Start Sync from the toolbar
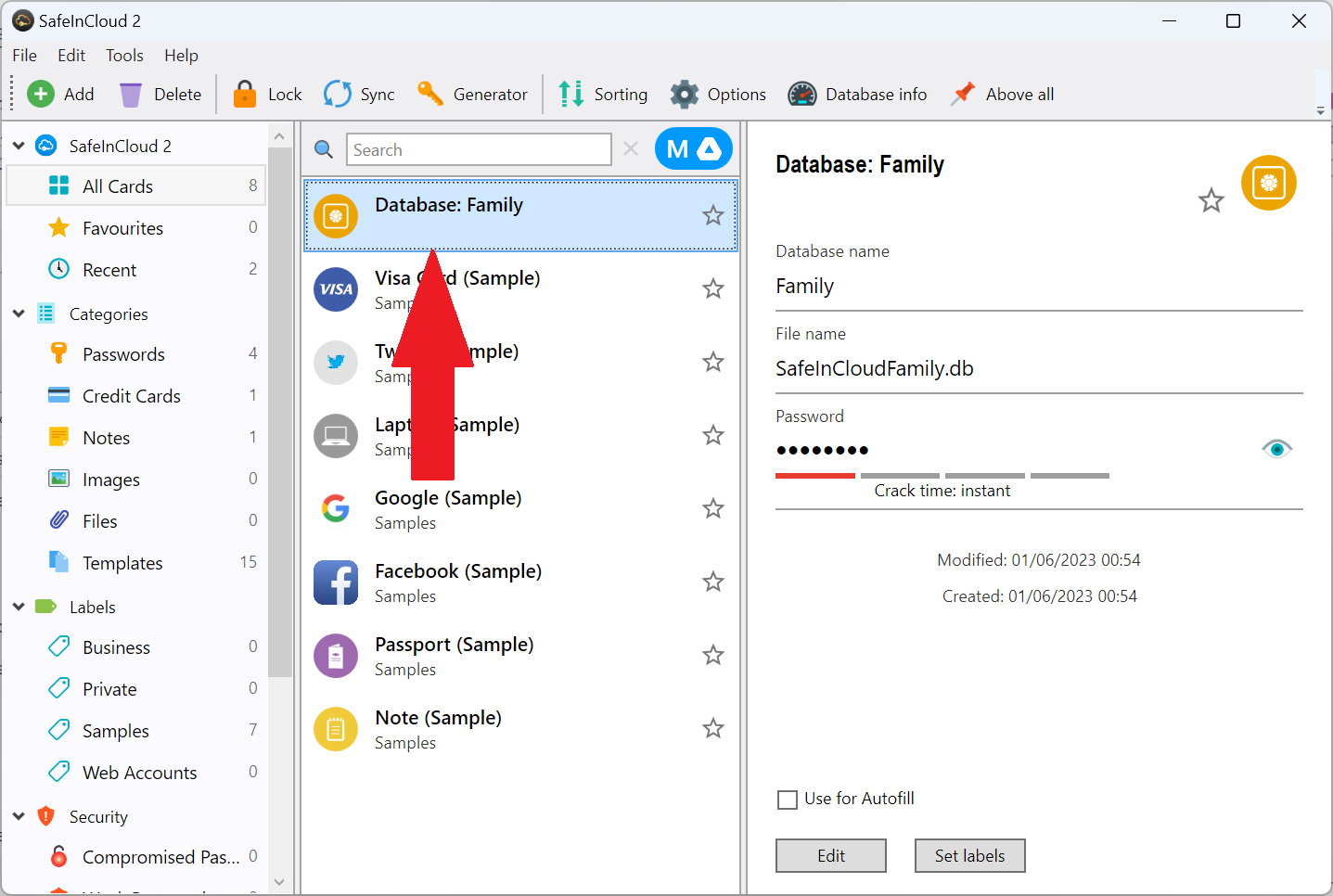The height and width of the screenshot is (896, 1333). (x=359, y=94)
